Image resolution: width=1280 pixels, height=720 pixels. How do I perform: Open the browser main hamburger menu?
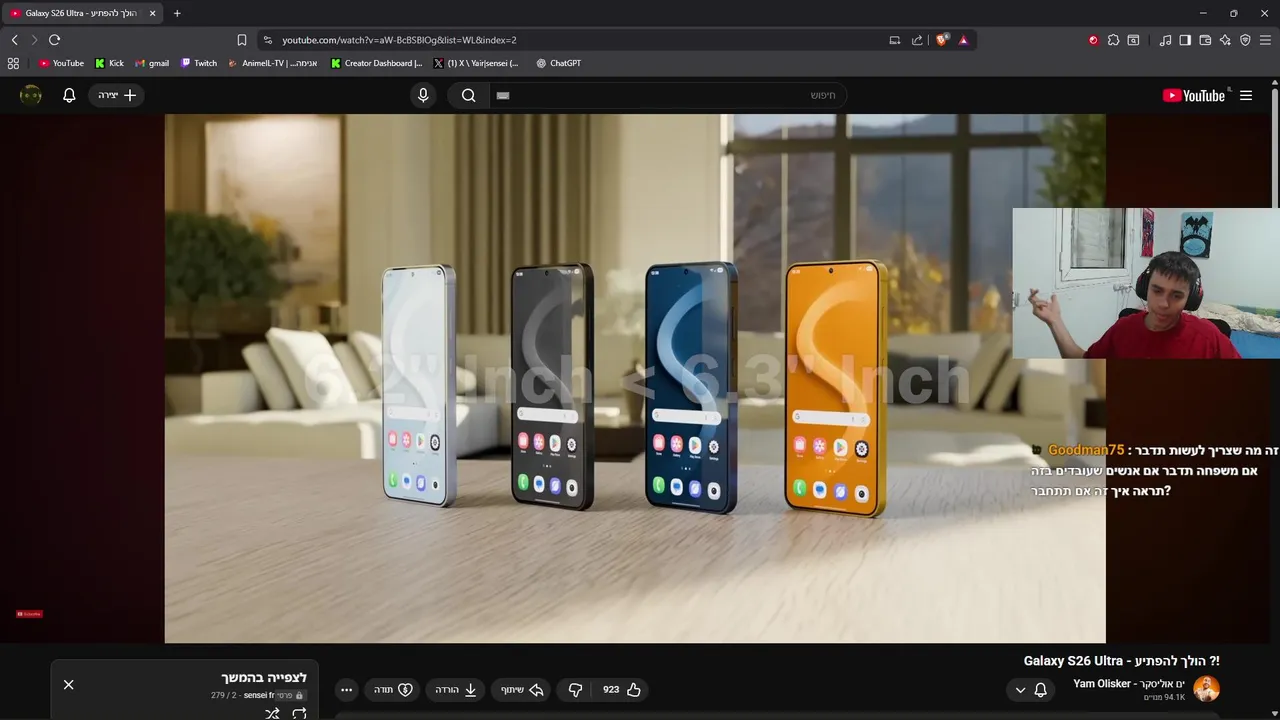point(1265,40)
